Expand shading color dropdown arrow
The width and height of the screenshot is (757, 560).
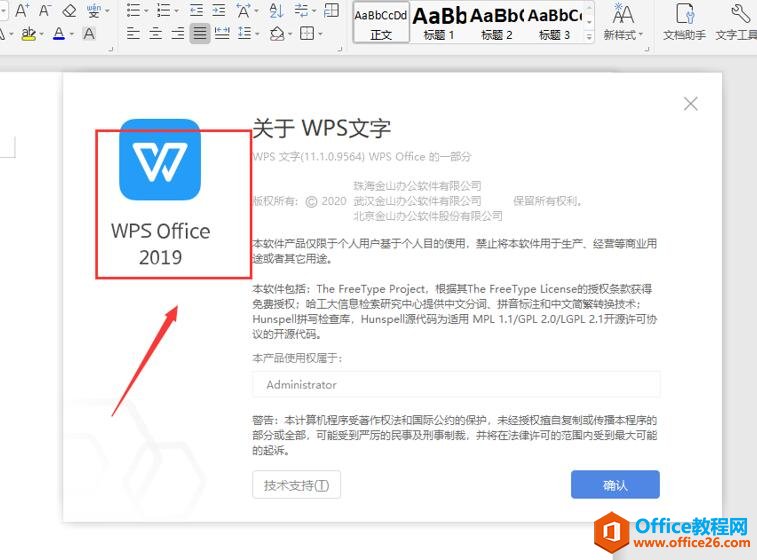290,34
